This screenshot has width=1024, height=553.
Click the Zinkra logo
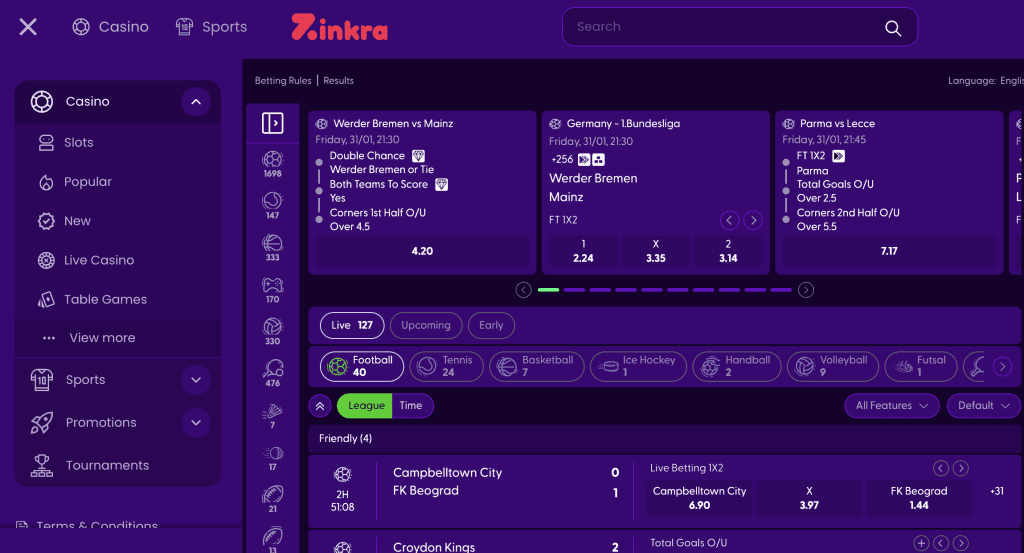tap(340, 27)
